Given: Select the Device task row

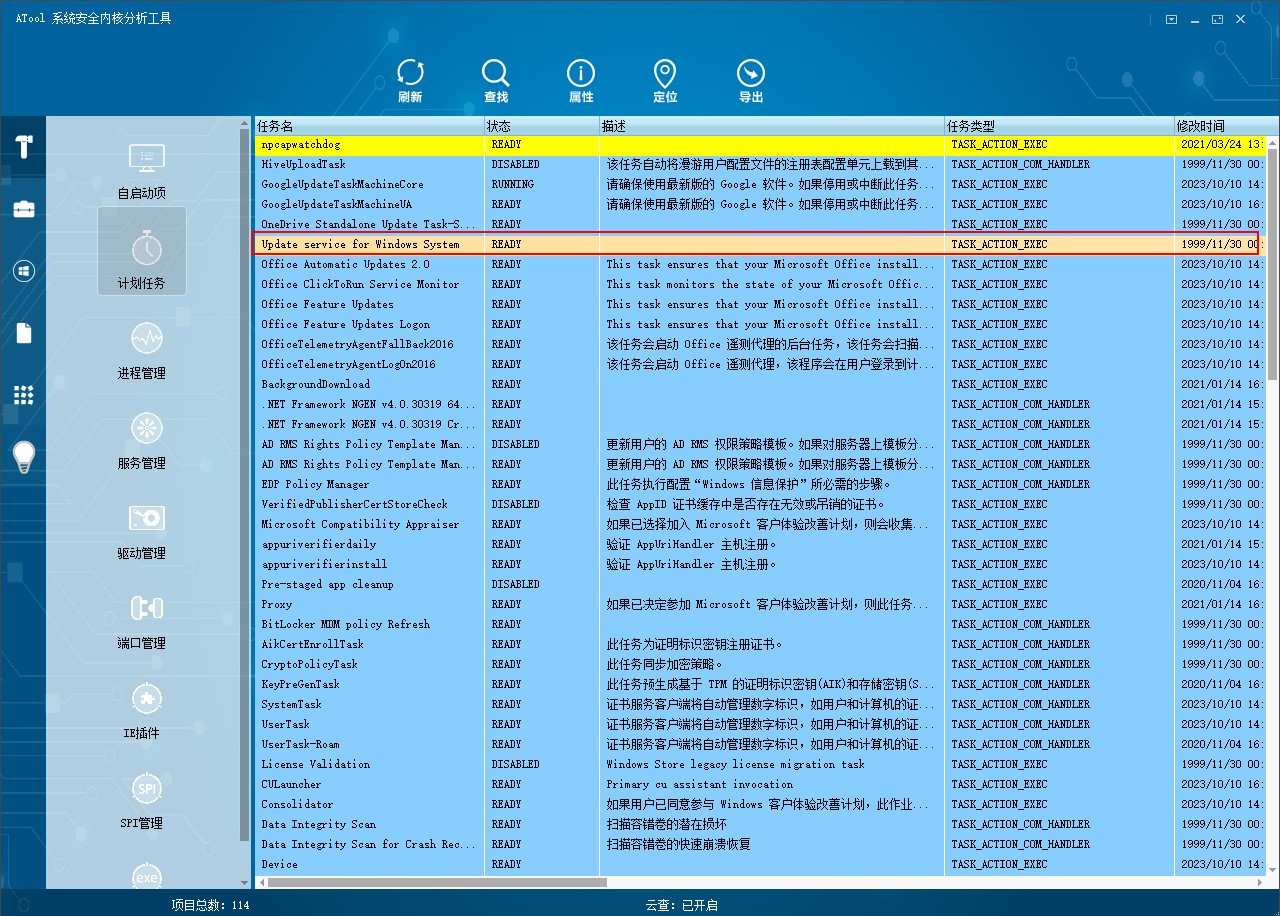Looking at the screenshot, I should tap(761, 864).
